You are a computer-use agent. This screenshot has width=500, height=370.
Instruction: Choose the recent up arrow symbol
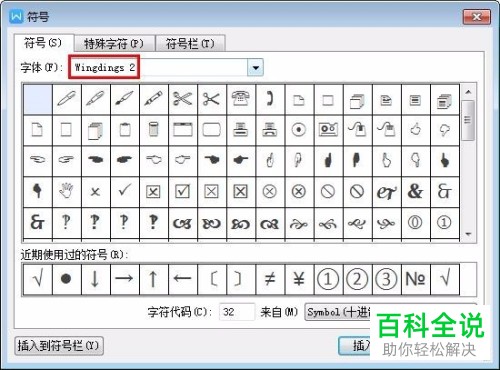[154, 279]
